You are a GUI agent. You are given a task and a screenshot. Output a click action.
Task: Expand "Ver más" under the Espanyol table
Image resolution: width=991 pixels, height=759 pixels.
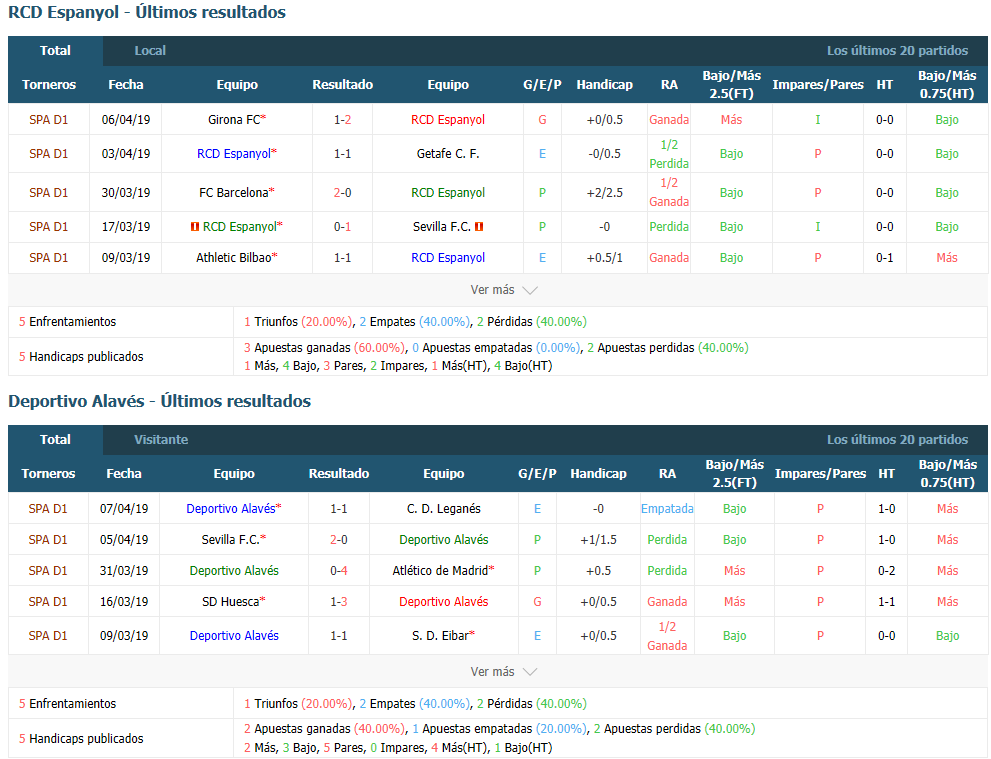click(x=504, y=290)
